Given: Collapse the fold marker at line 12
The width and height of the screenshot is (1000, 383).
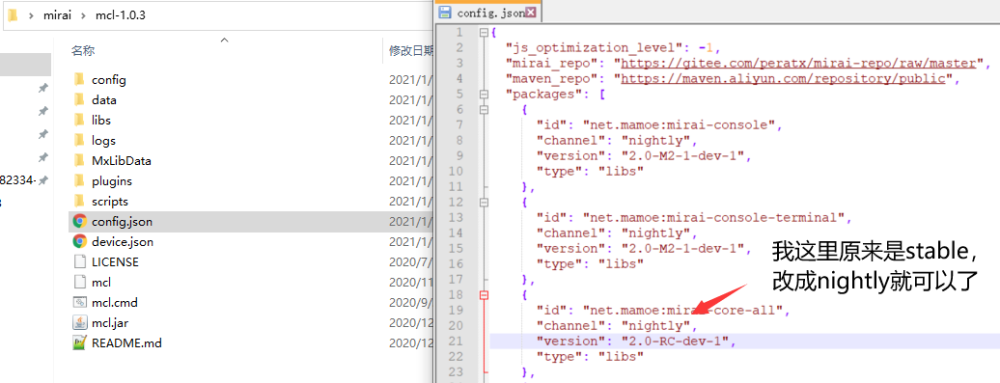Looking at the screenshot, I should point(483,202).
